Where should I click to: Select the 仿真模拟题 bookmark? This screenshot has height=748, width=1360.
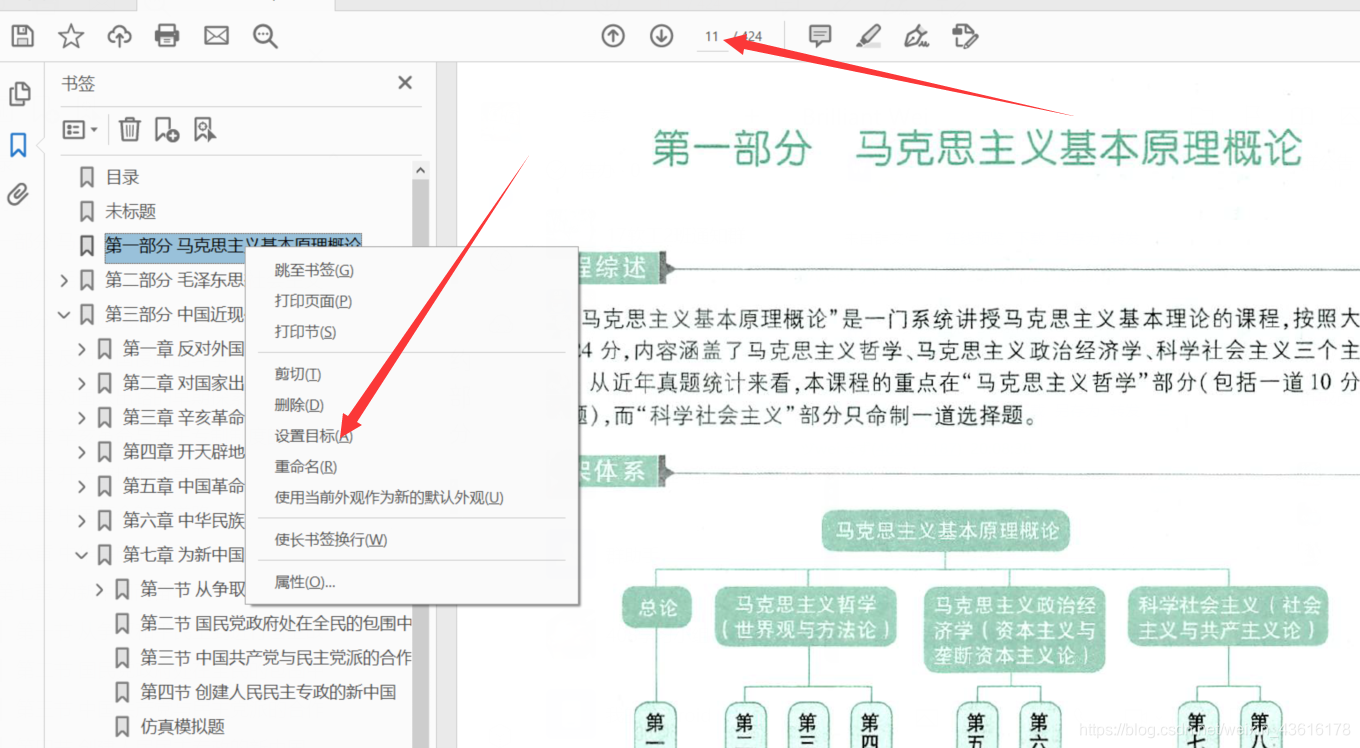[x=182, y=726]
